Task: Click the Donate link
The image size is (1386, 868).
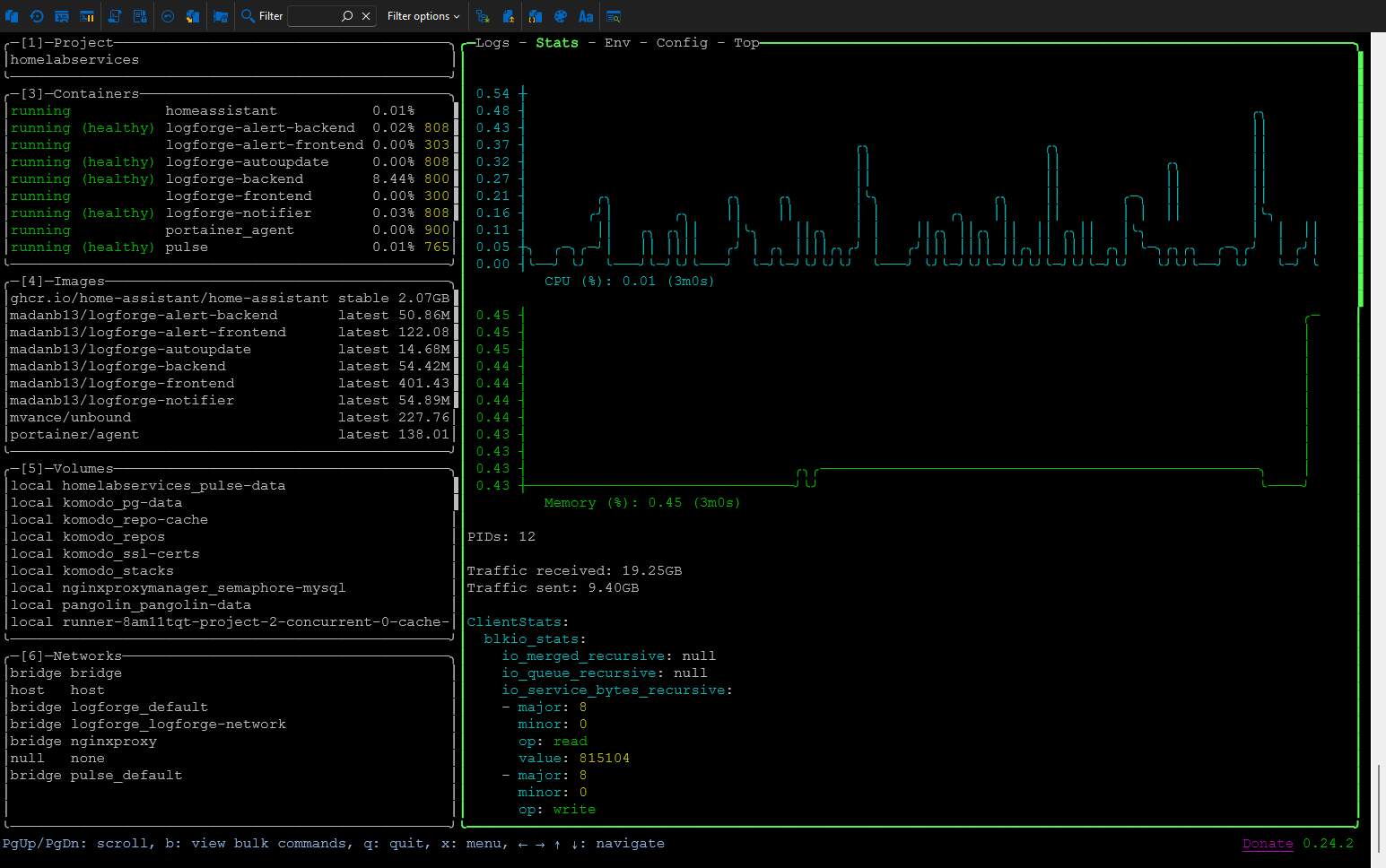Action: tap(1268, 843)
